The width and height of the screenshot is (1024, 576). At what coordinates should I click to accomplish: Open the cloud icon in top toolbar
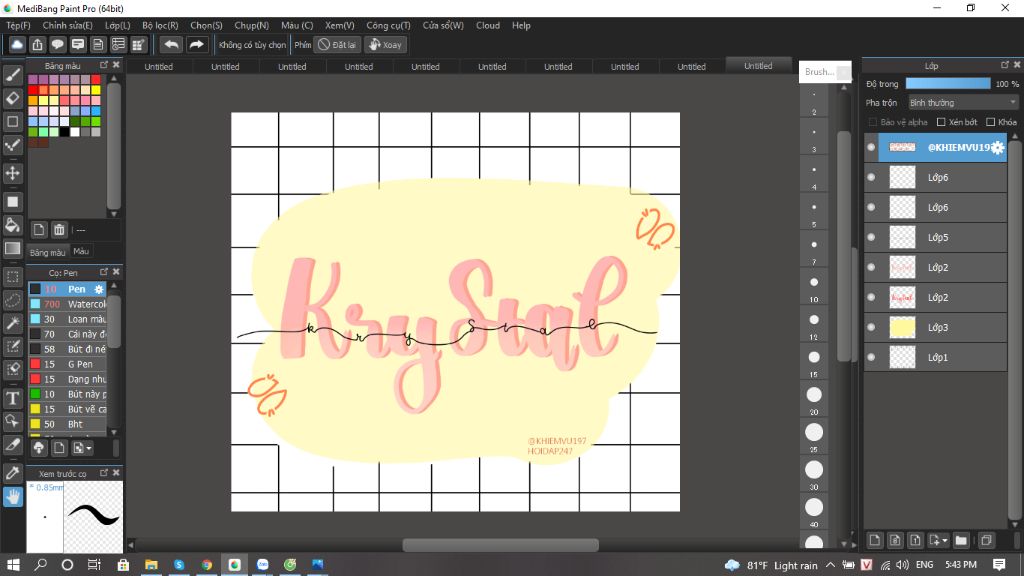pos(17,44)
